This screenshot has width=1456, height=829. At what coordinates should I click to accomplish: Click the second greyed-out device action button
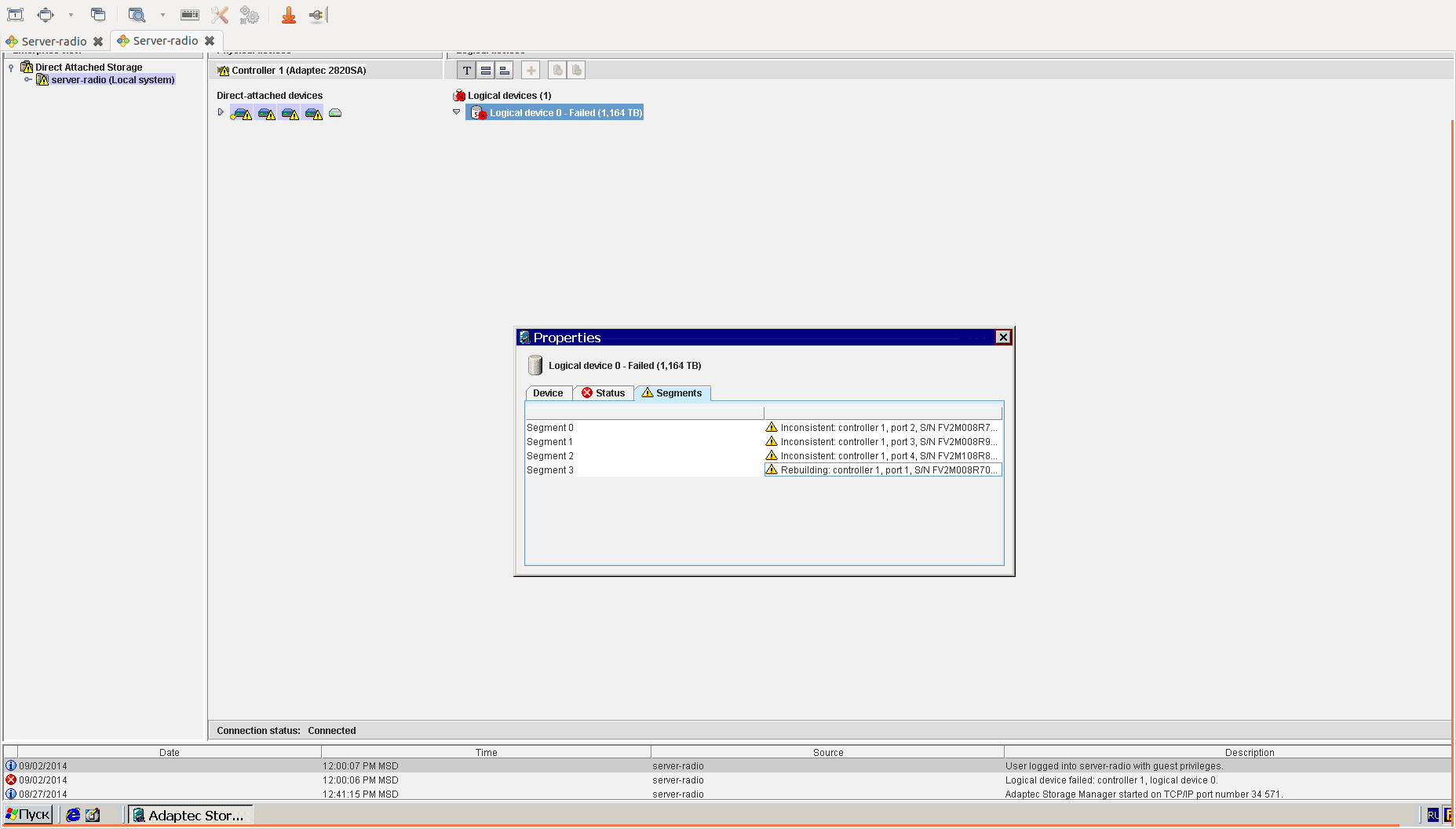[576, 71]
